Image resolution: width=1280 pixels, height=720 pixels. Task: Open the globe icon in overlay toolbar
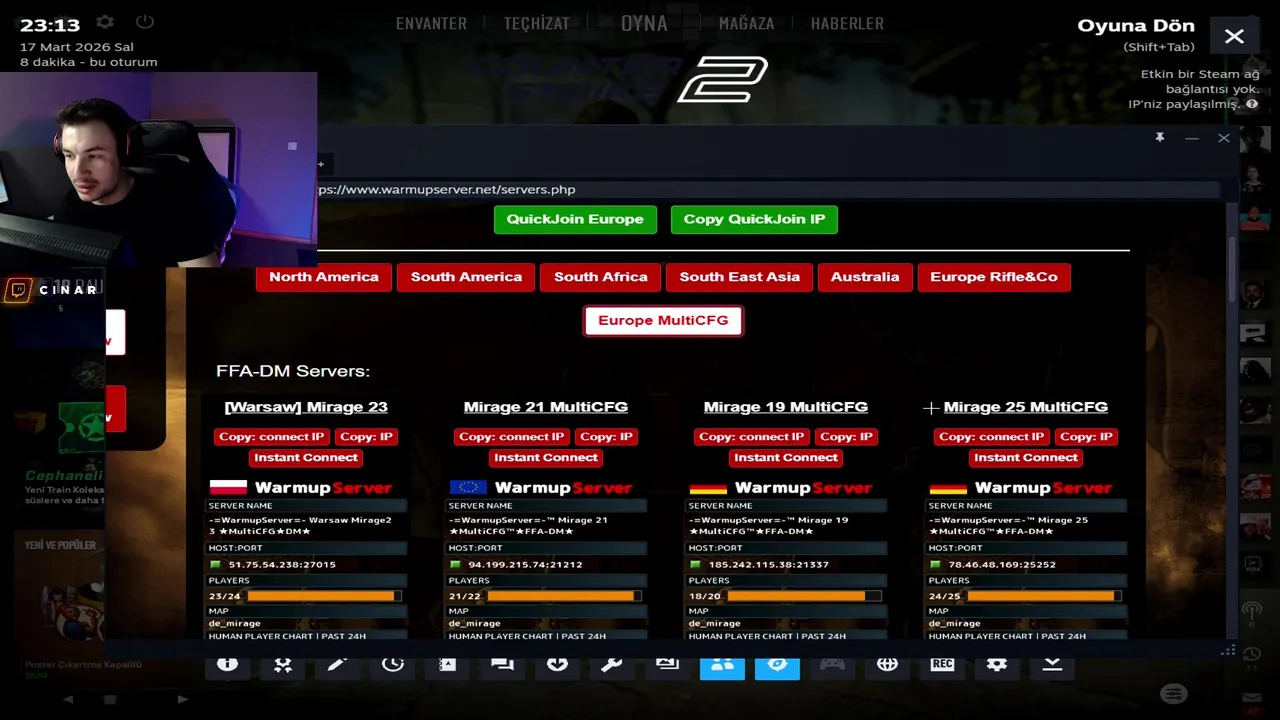[887, 664]
